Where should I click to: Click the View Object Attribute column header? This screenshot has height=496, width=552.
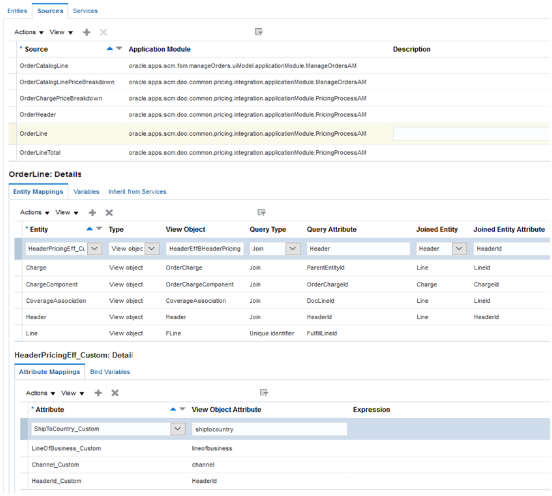[226, 410]
